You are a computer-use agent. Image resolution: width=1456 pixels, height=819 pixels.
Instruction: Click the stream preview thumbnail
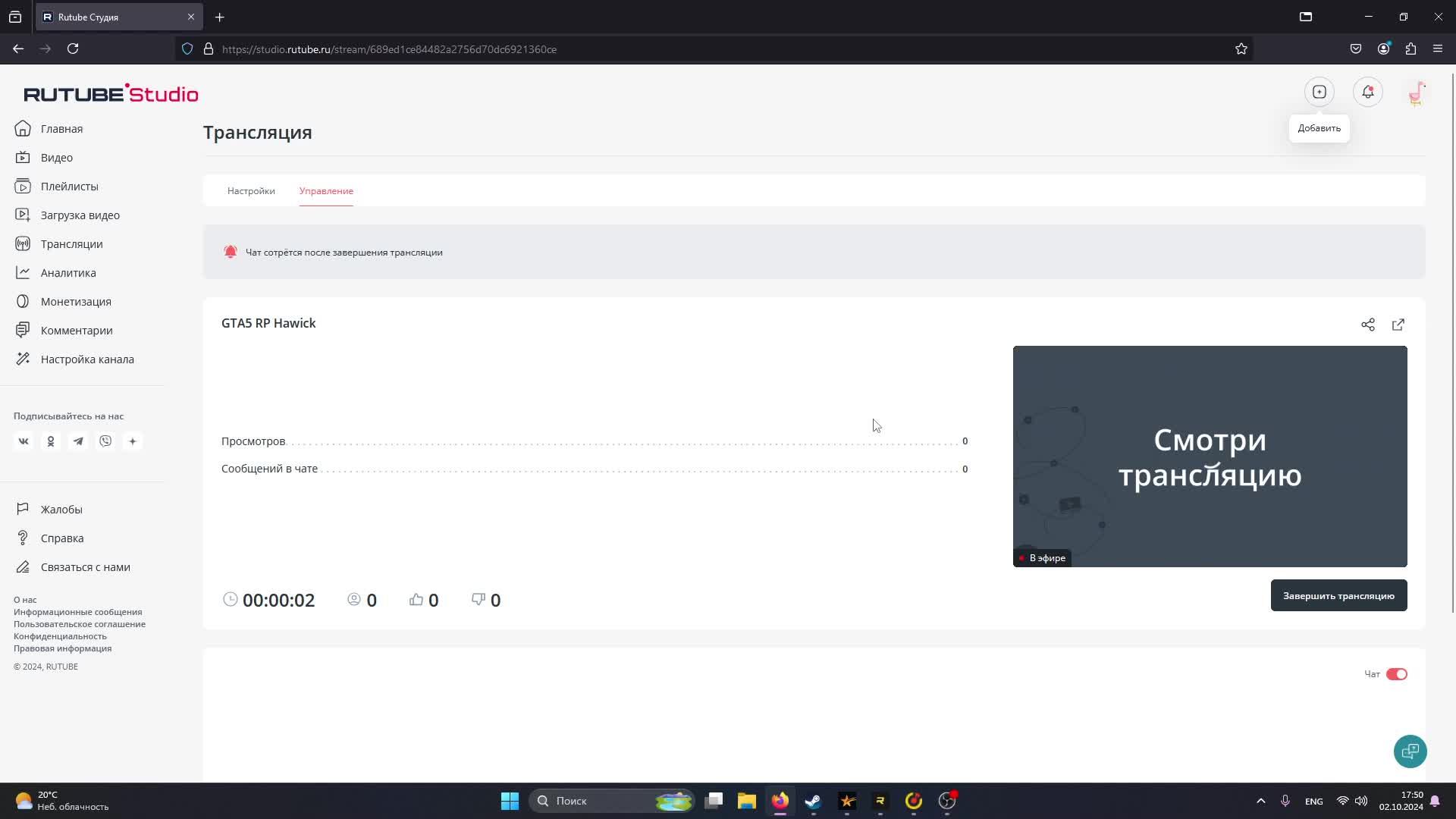(1210, 457)
